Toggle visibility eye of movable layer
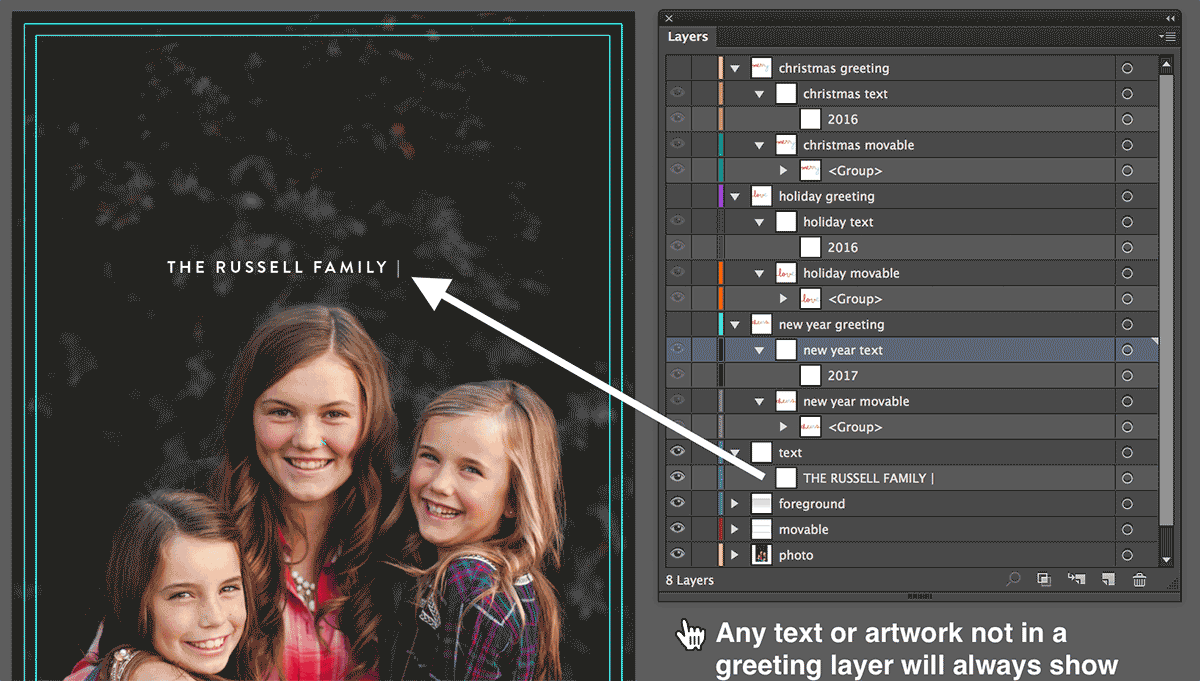The image size is (1200, 681). coord(678,529)
